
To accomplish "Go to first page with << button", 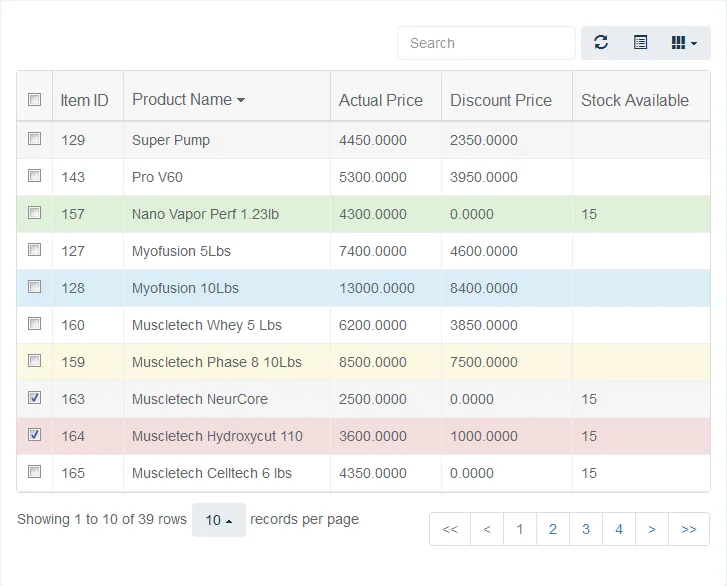I will tap(450, 529).
